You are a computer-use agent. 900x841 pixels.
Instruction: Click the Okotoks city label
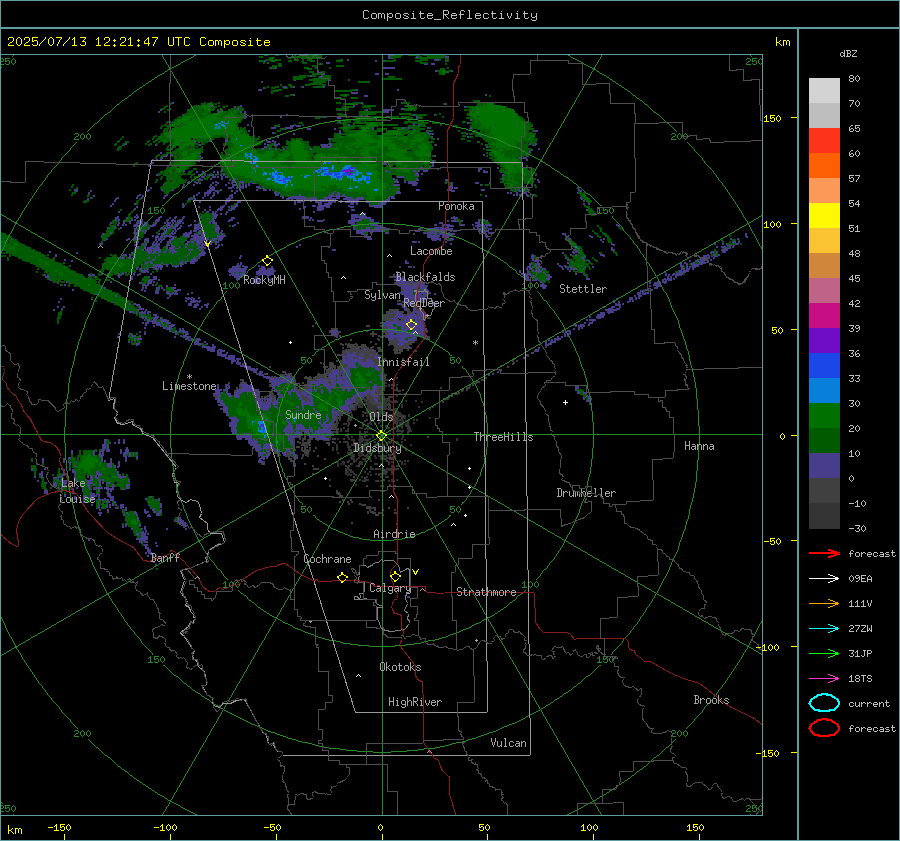400,667
